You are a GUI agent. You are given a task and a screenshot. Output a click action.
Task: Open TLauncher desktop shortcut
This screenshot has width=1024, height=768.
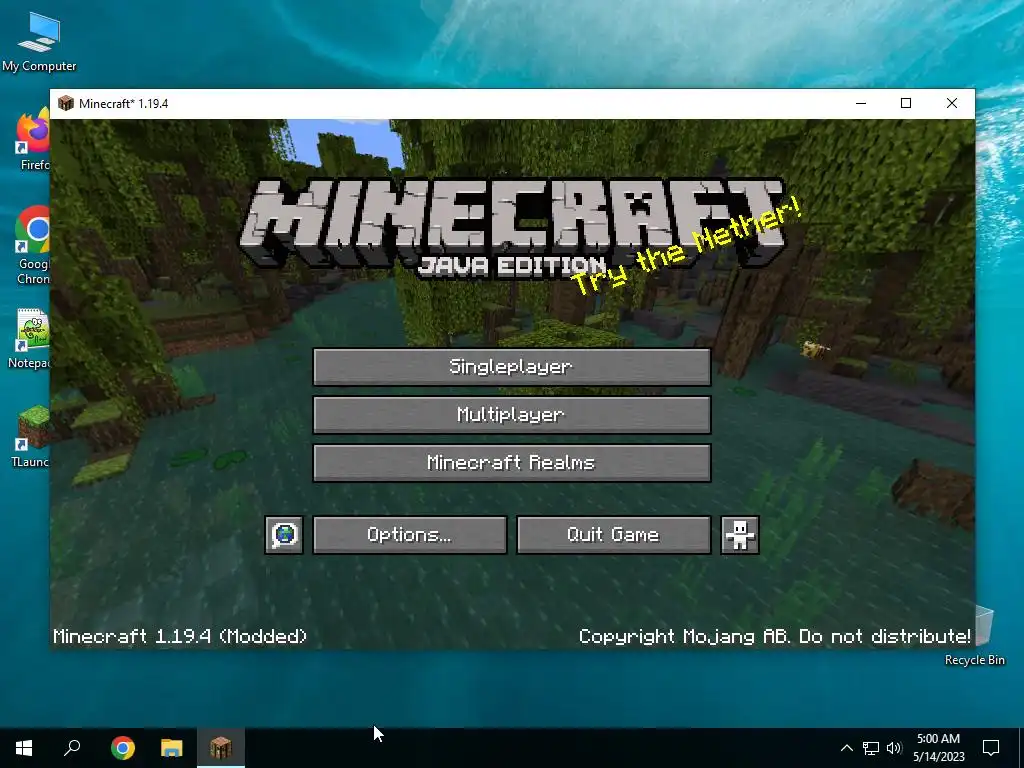[x=31, y=436]
